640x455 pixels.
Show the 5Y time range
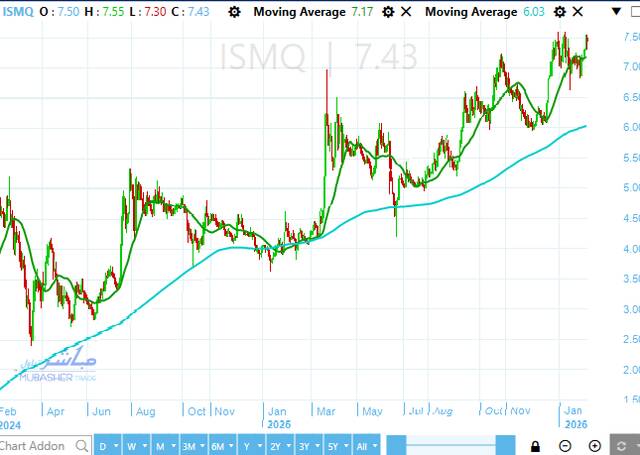coord(335,446)
